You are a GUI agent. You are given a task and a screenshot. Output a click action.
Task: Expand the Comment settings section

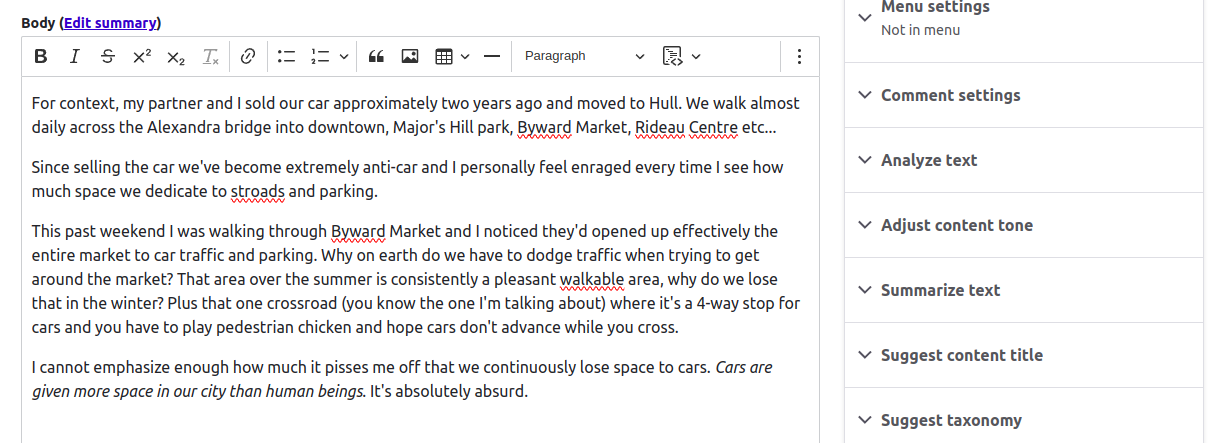[x=1024, y=95]
